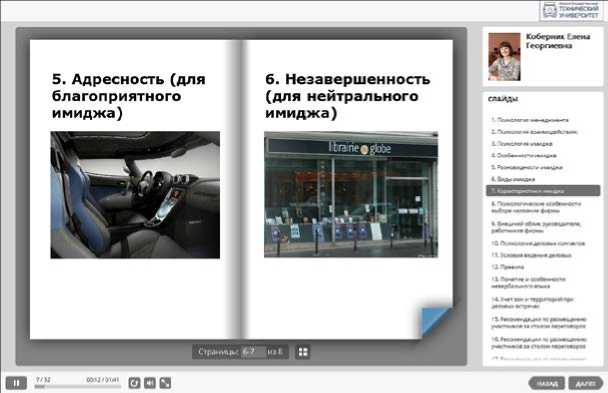608x393 pixels.
Task: Select slide 6 Виды имиджа
Action: point(513,179)
